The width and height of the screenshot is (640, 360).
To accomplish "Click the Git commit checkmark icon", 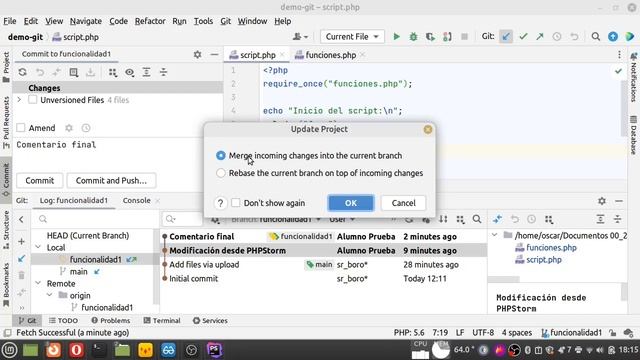I will pos(523,37).
